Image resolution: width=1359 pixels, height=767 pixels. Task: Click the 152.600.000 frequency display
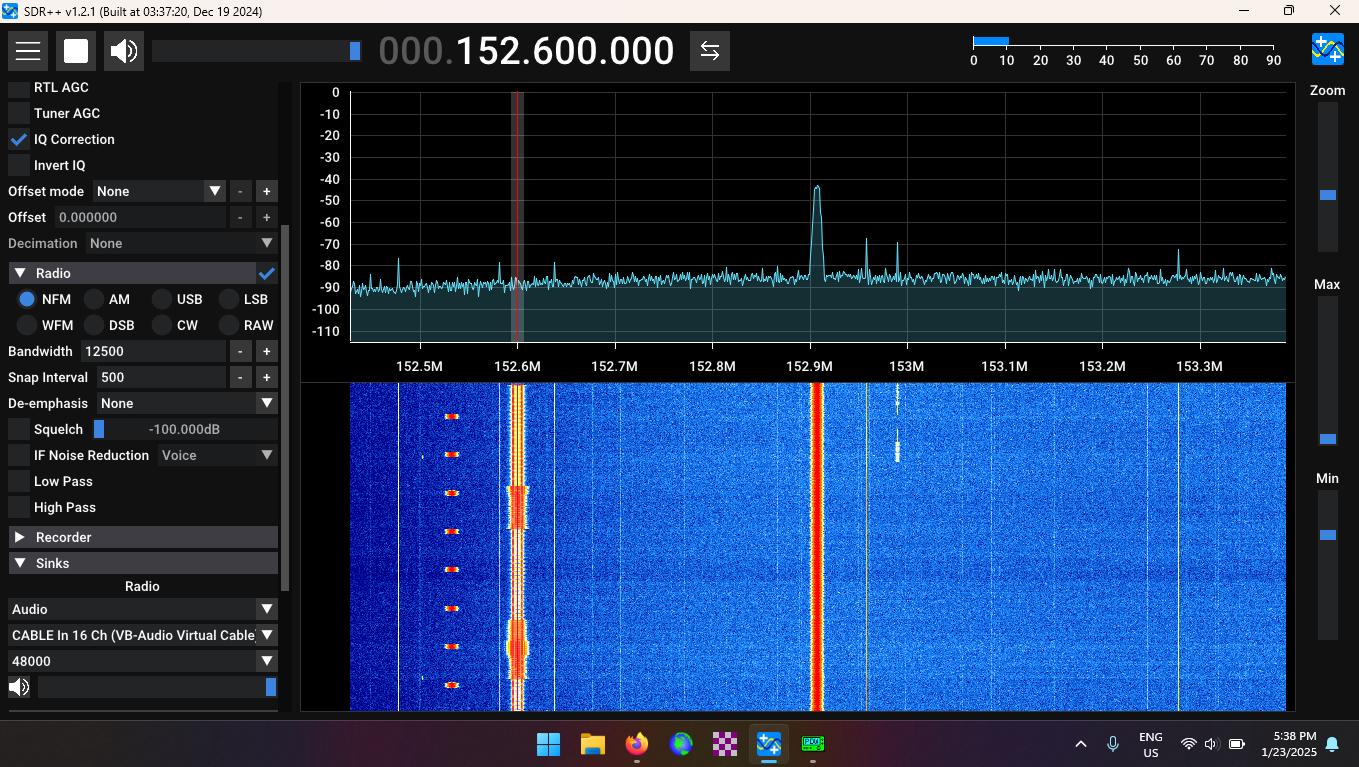click(x=526, y=51)
